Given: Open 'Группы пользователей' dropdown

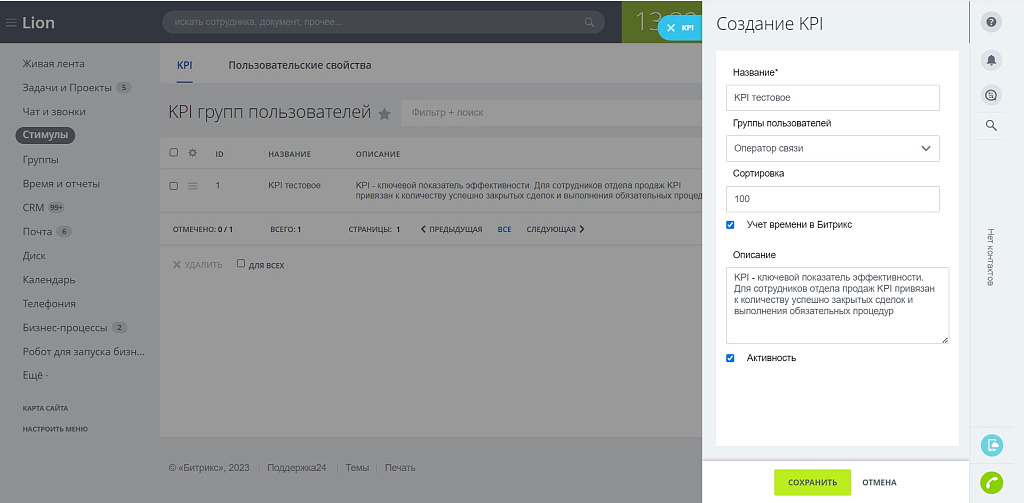Looking at the screenshot, I should [x=832, y=148].
